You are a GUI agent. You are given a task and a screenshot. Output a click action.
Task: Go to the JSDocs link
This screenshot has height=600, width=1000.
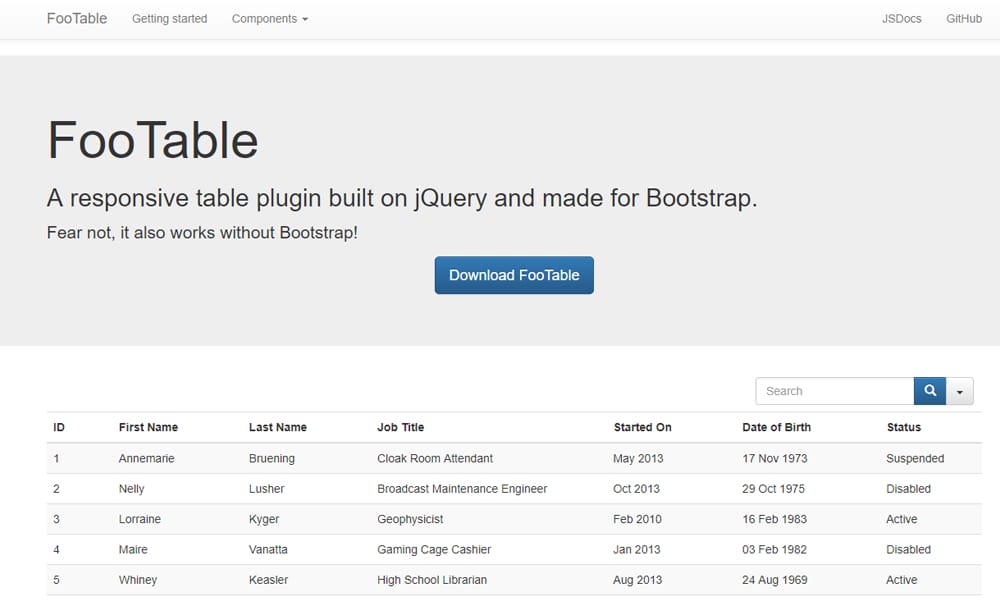(x=901, y=18)
